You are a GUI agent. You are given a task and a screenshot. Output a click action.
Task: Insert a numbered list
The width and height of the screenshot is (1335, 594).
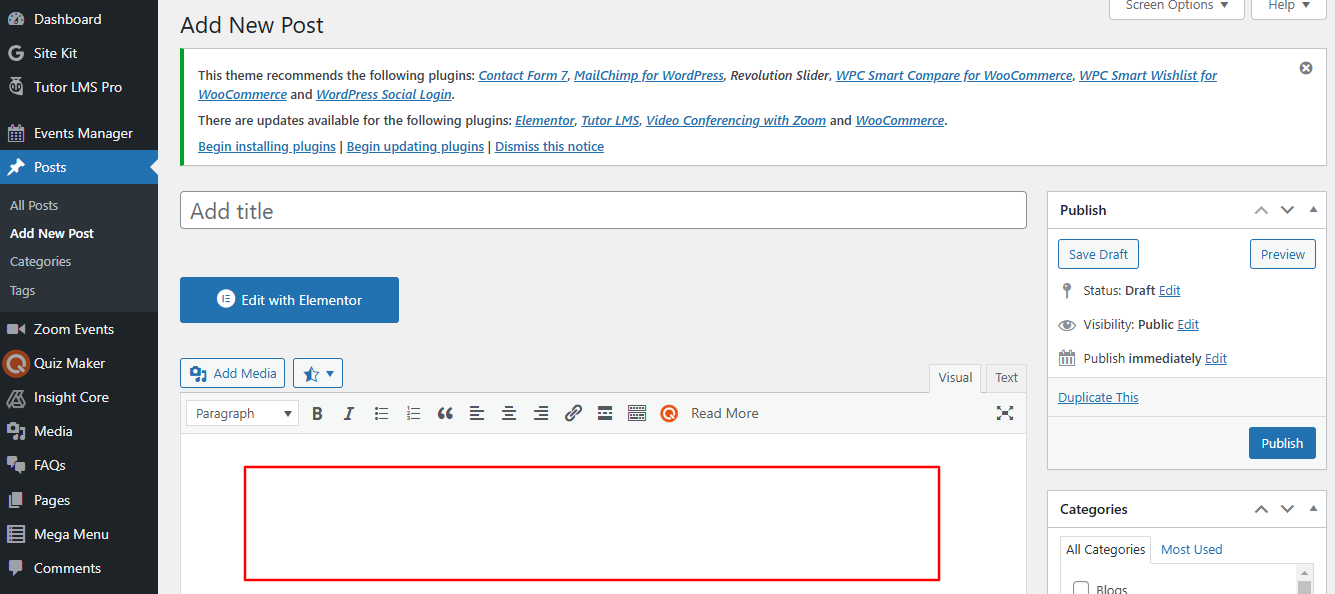(413, 413)
